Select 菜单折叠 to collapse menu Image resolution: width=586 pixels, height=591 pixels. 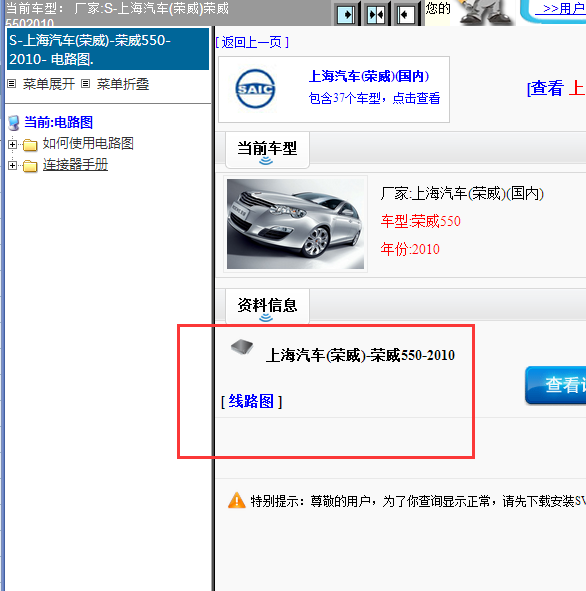coord(123,84)
